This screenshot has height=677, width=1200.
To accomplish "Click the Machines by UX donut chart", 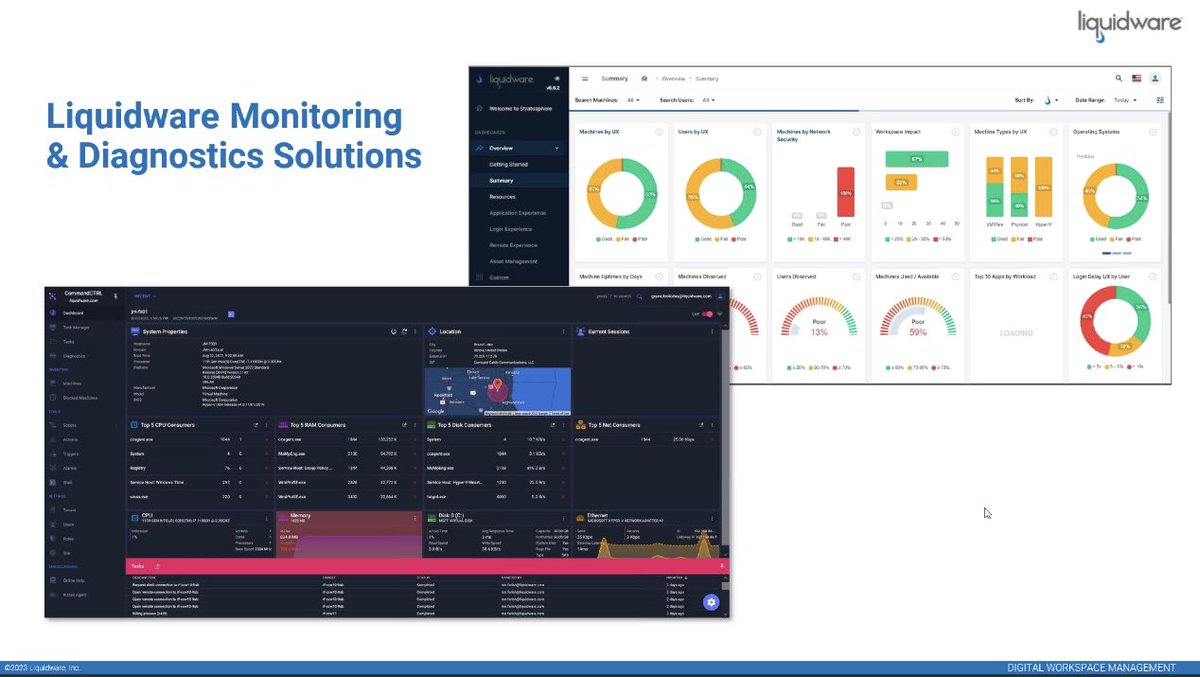I will (621, 192).
